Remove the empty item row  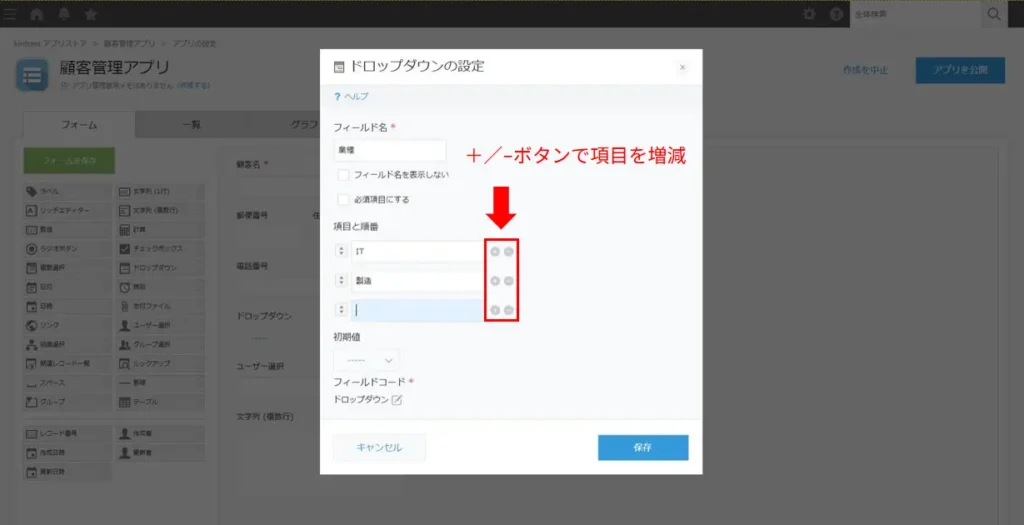click(x=509, y=310)
